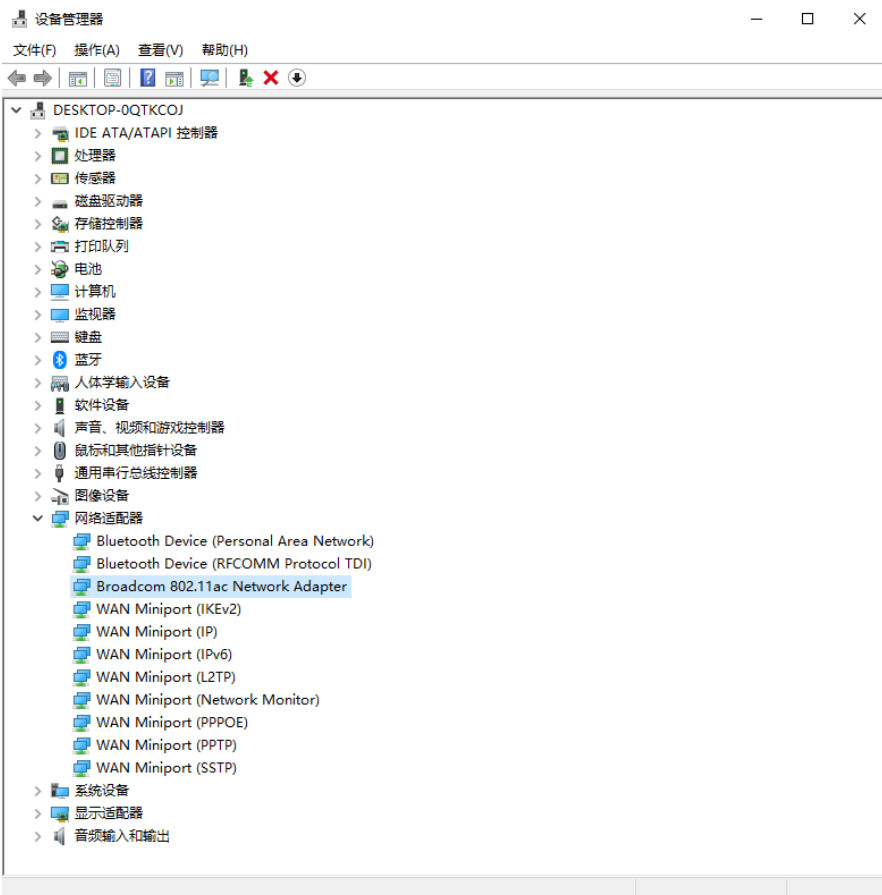Viewport: 882px width, 895px height.
Task: Collapse the DESKTOP-0QTKCOJ root node
Action: tap(15, 110)
